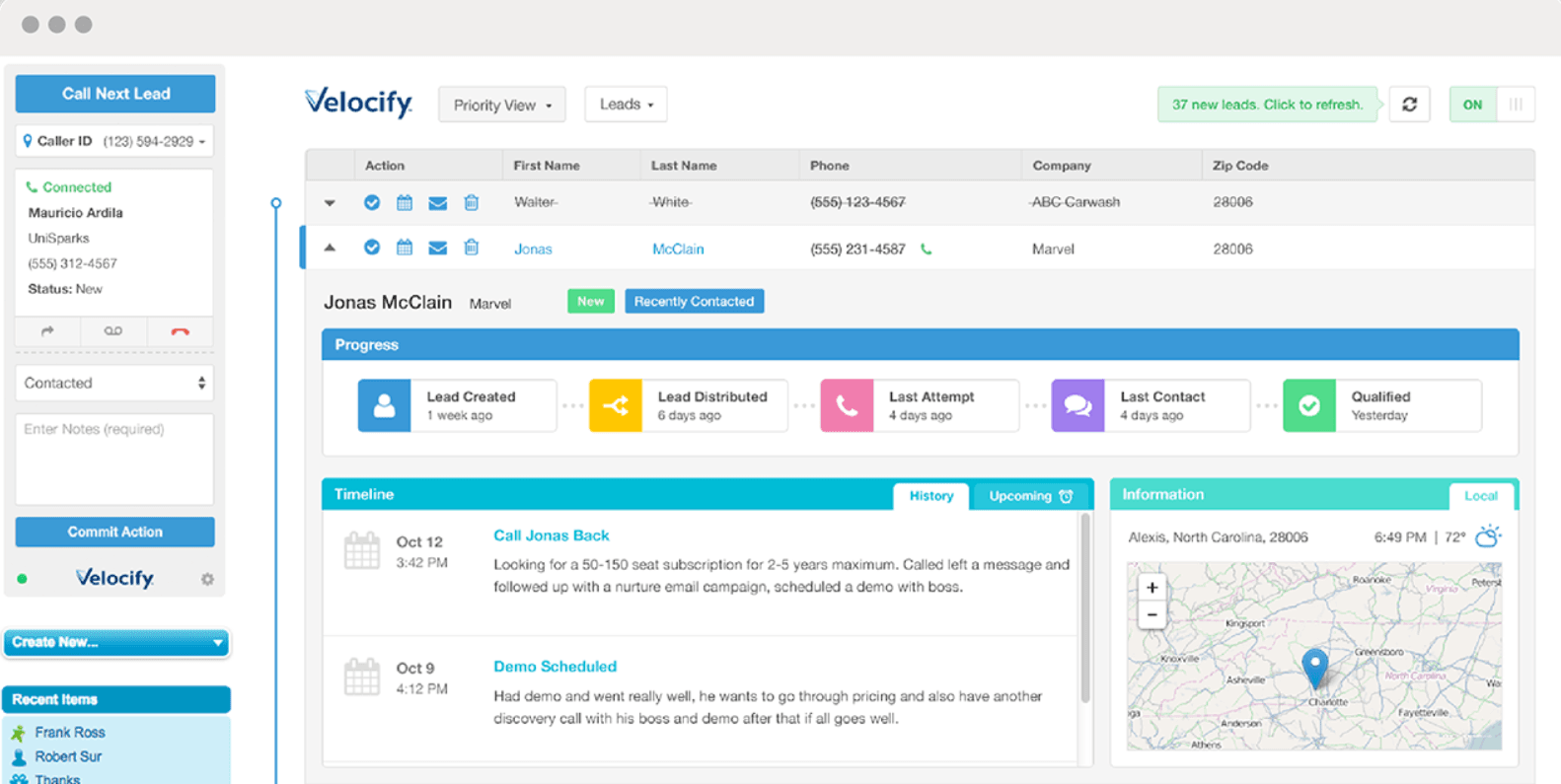Click Commit Action button
1561x784 pixels.
click(x=114, y=532)
